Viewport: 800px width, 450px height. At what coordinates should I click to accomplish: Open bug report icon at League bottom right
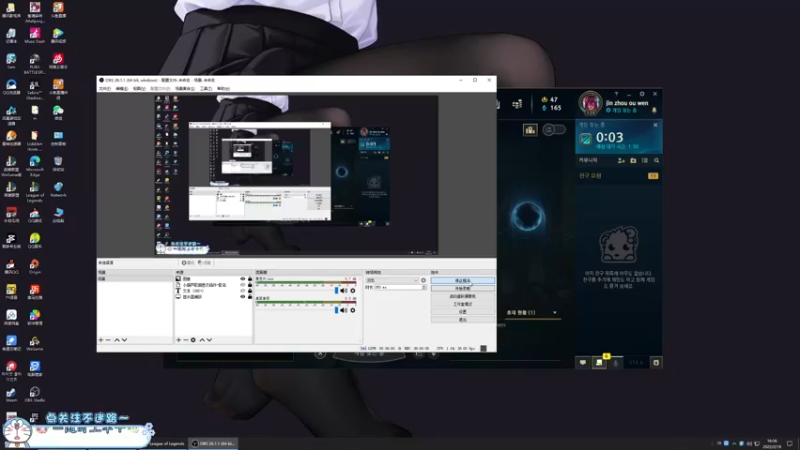coord(656,363)
